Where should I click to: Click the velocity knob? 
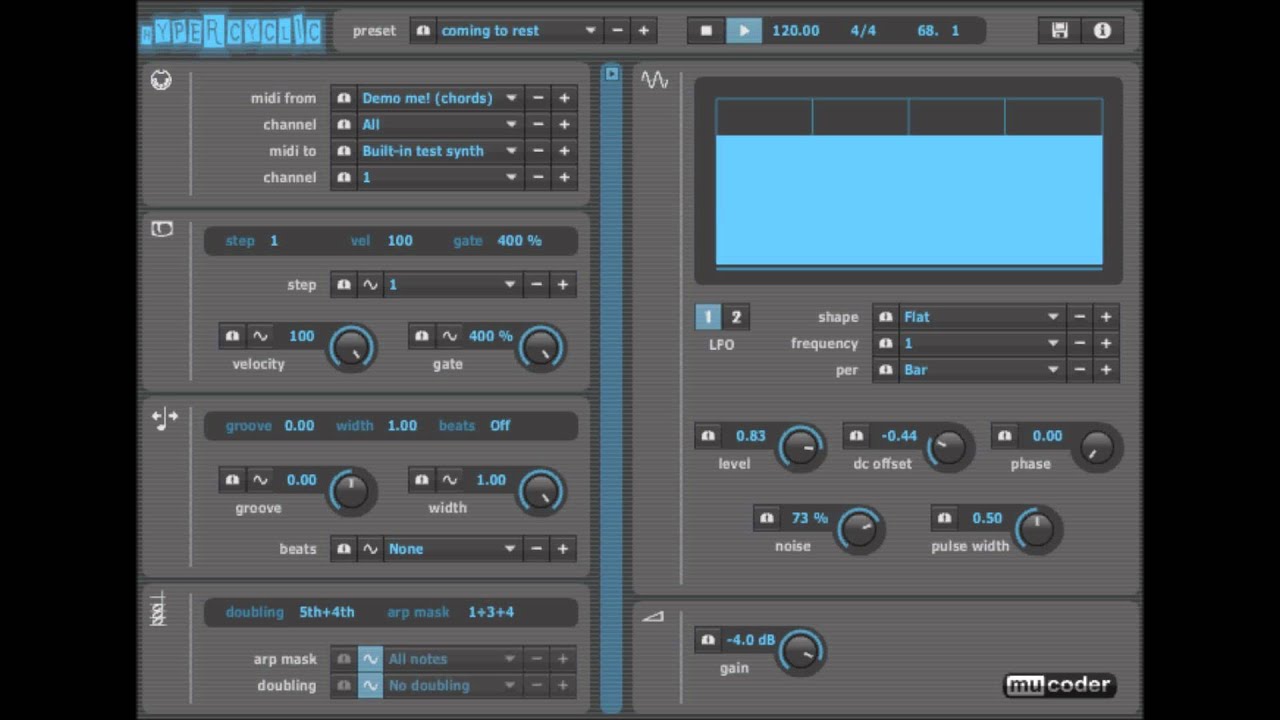pyautogui.click(x=350, y=348)
